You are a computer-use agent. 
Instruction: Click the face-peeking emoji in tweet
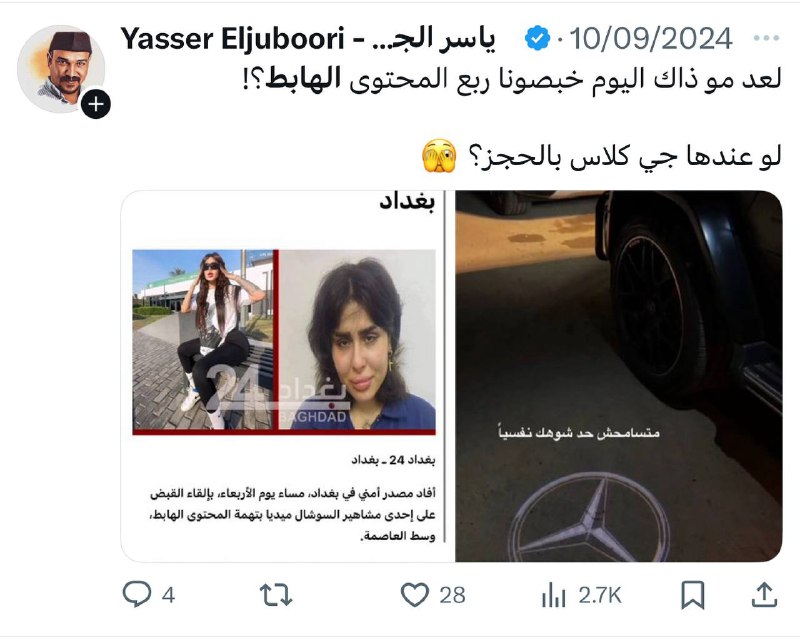pos(439,156)
